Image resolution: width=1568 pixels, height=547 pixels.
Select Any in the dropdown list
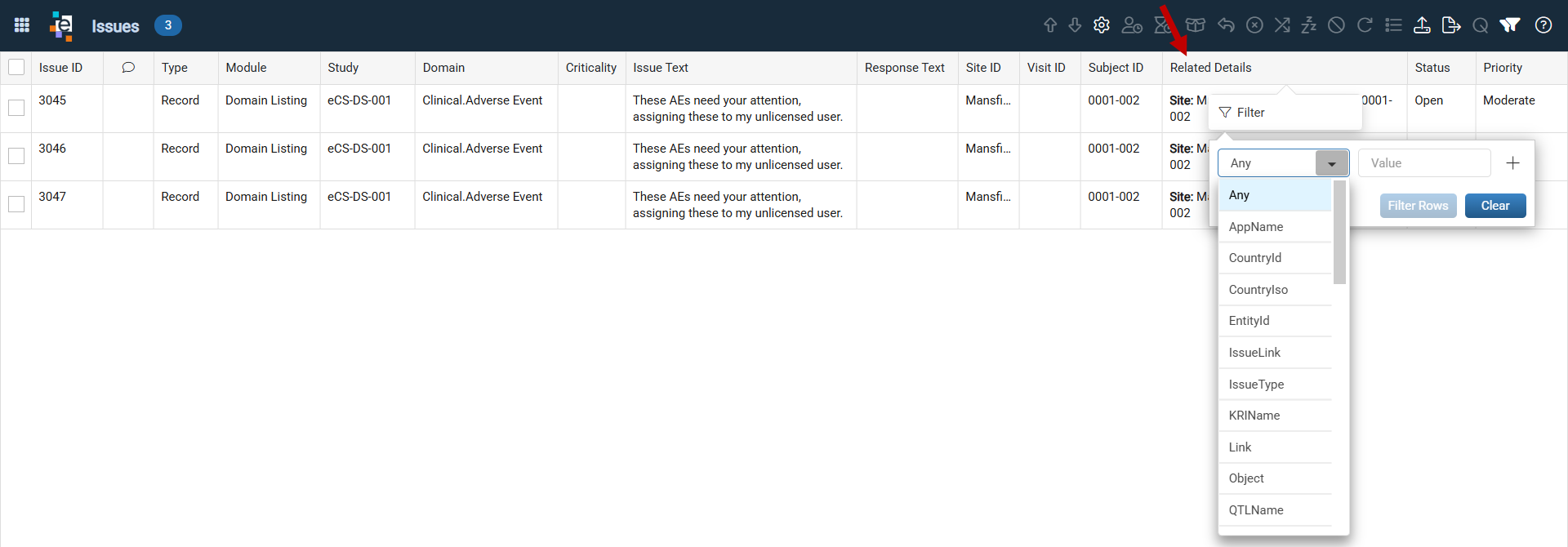coord(1275,195)
